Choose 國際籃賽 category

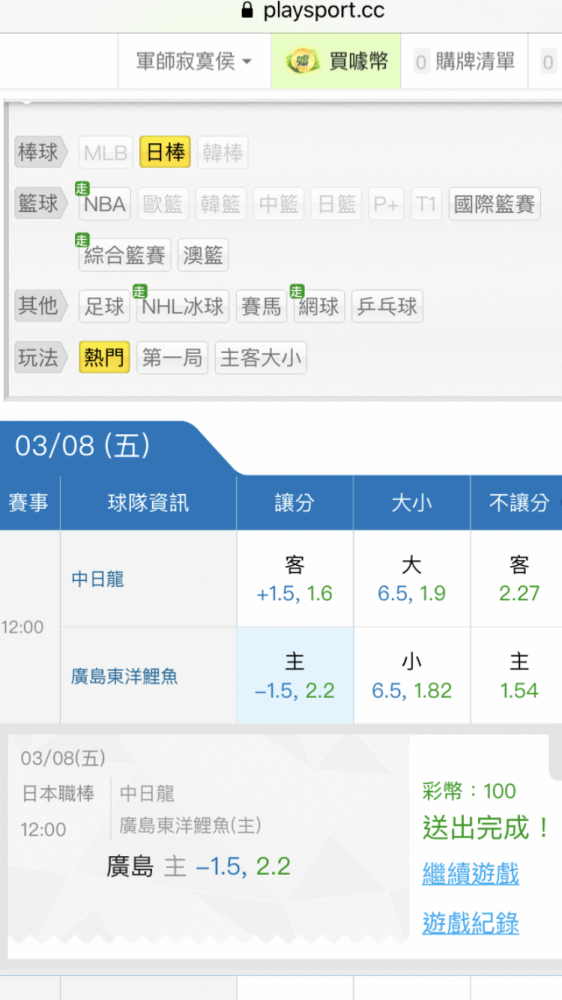point(494,204)
